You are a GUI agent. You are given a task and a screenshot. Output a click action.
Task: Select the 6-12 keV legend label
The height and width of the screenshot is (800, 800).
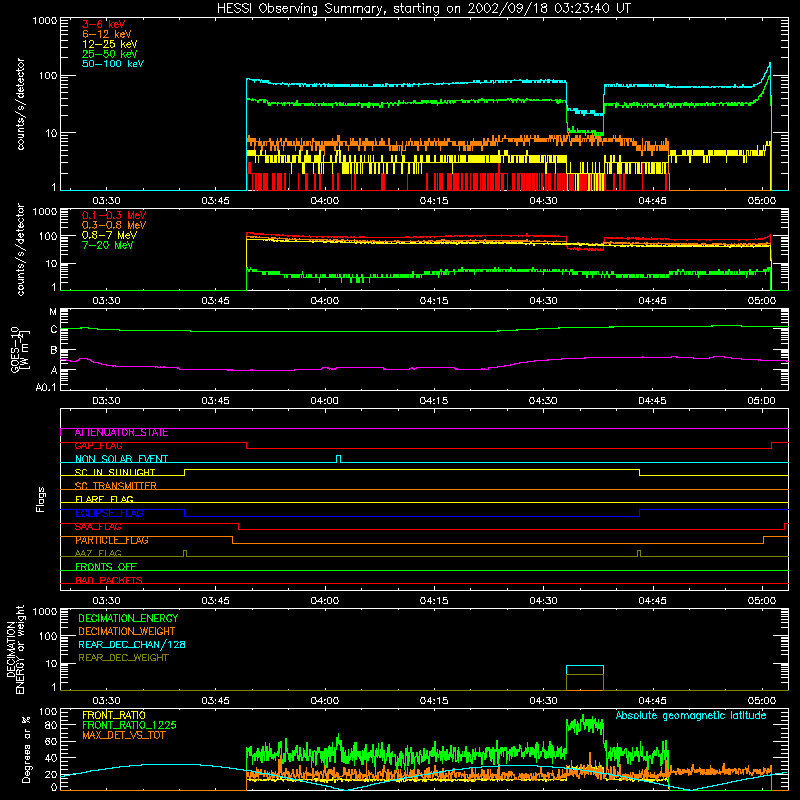[106, 34]
